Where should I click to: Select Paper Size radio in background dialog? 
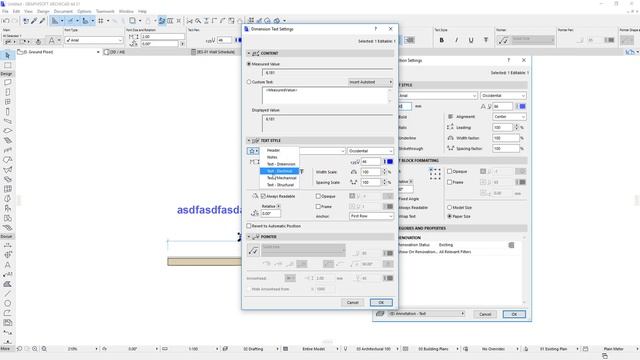(x=449, y=216)
